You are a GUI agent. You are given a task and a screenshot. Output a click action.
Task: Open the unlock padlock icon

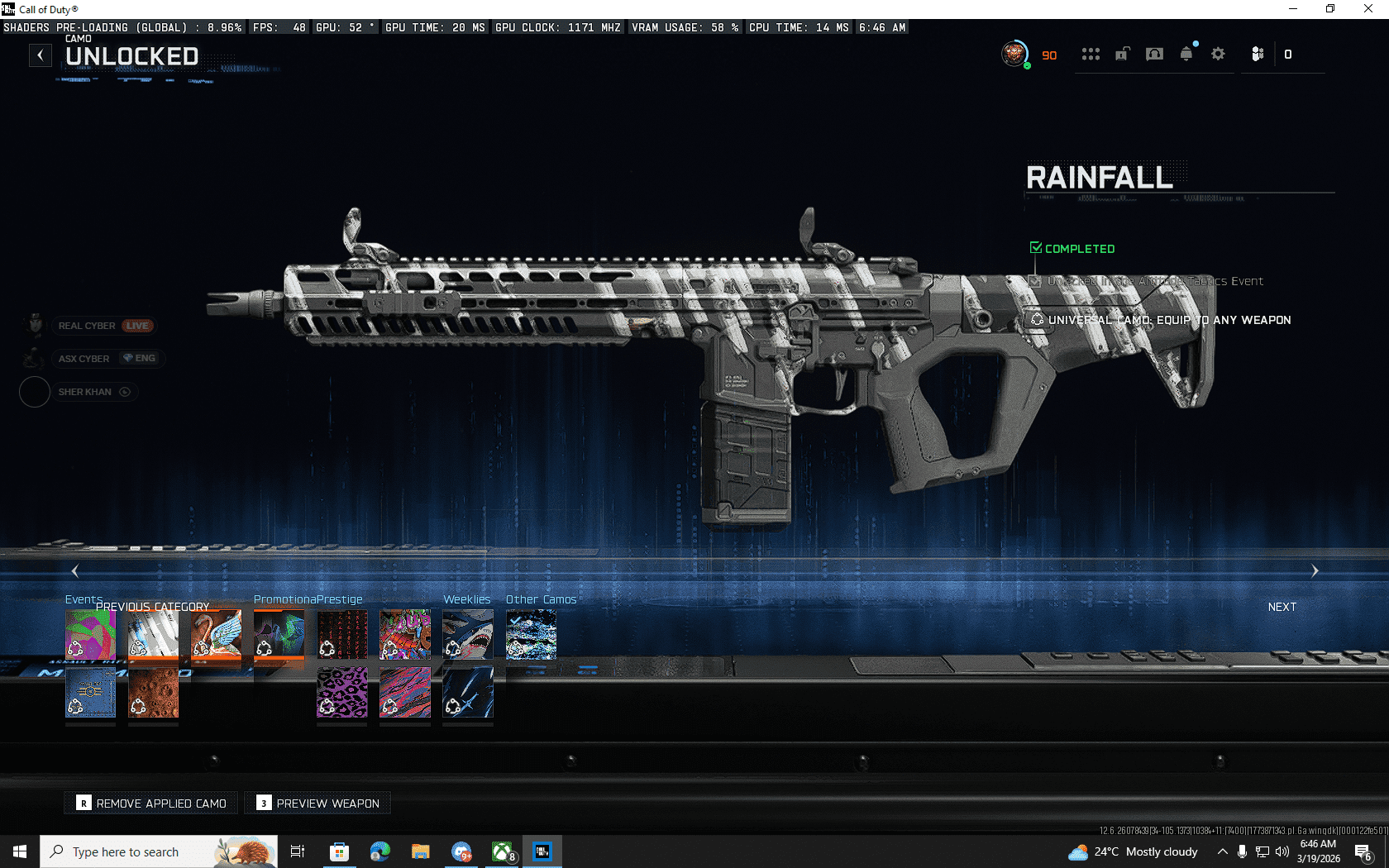pos(1122,55)
